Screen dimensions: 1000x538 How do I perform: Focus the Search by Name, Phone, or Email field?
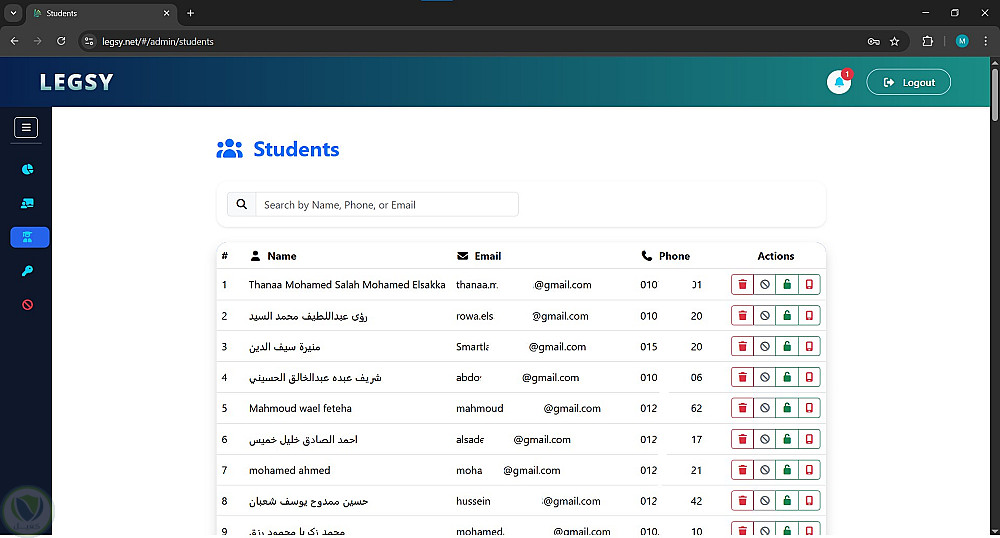point(387,205)
